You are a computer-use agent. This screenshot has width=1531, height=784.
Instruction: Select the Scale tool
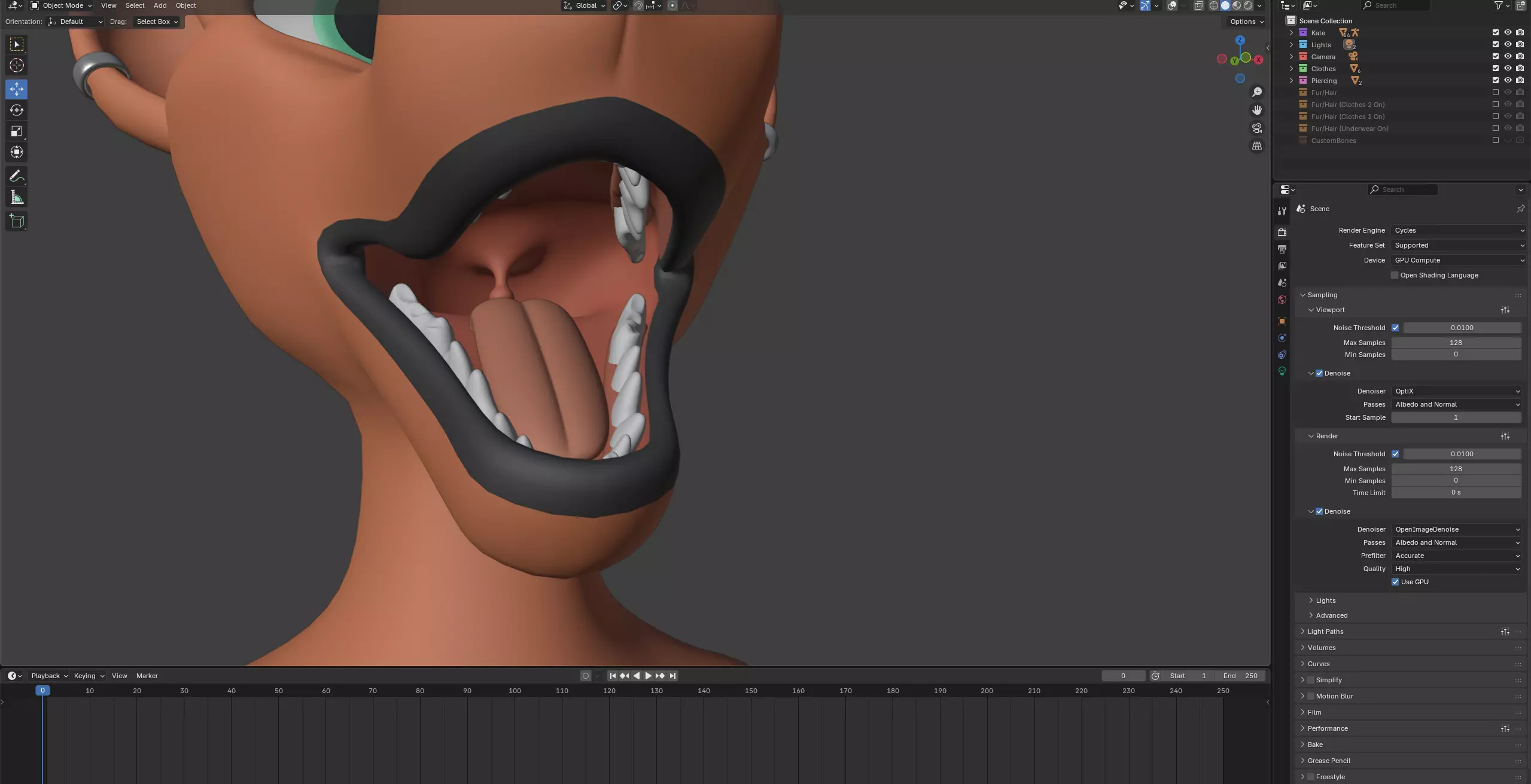17,131
